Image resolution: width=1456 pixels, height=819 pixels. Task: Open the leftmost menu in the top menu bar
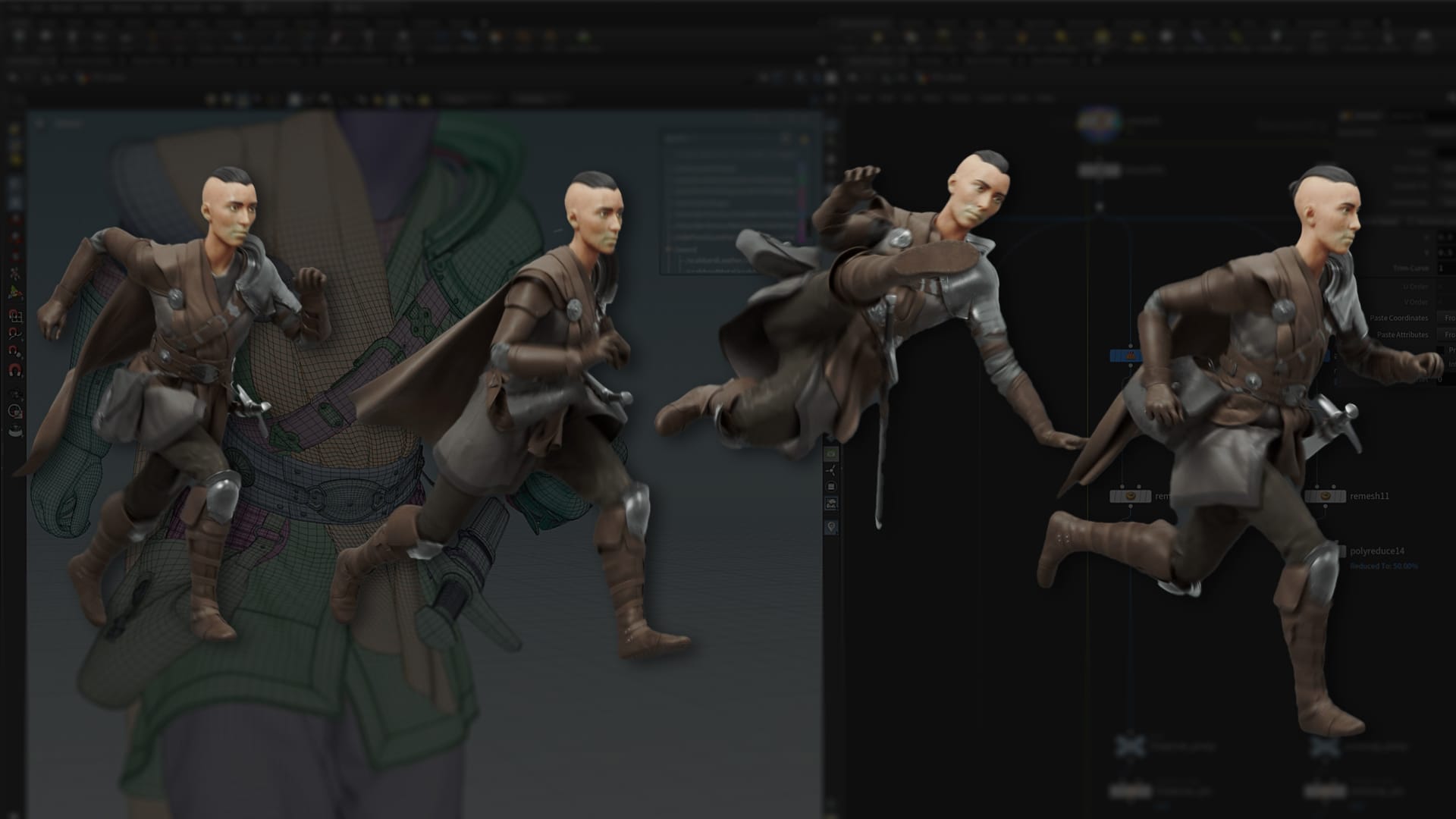click(18, 8)
